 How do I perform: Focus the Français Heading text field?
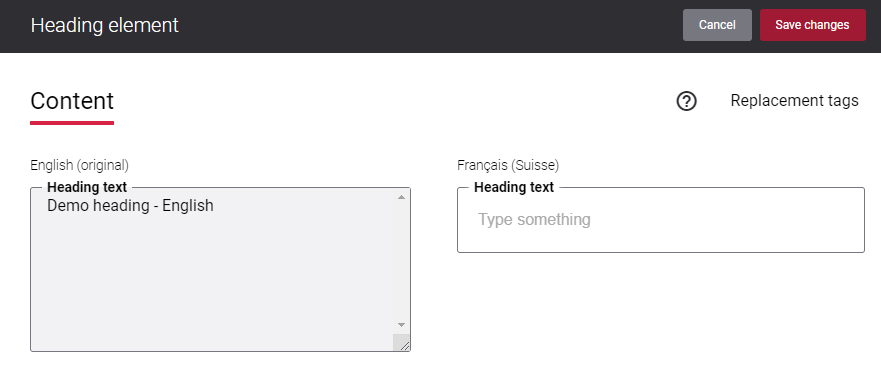pos(661,220)
